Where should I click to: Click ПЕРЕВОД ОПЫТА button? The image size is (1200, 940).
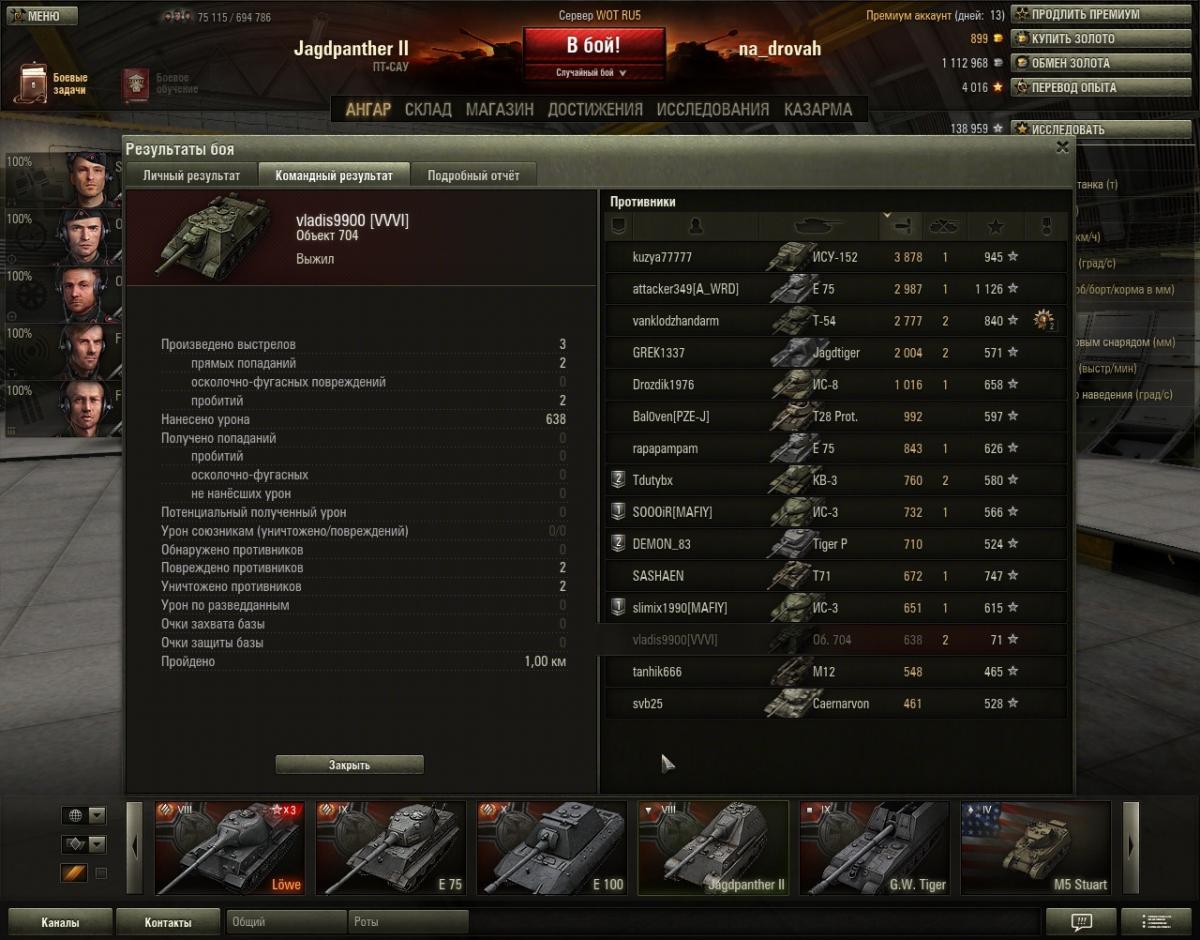(1102, 87)
